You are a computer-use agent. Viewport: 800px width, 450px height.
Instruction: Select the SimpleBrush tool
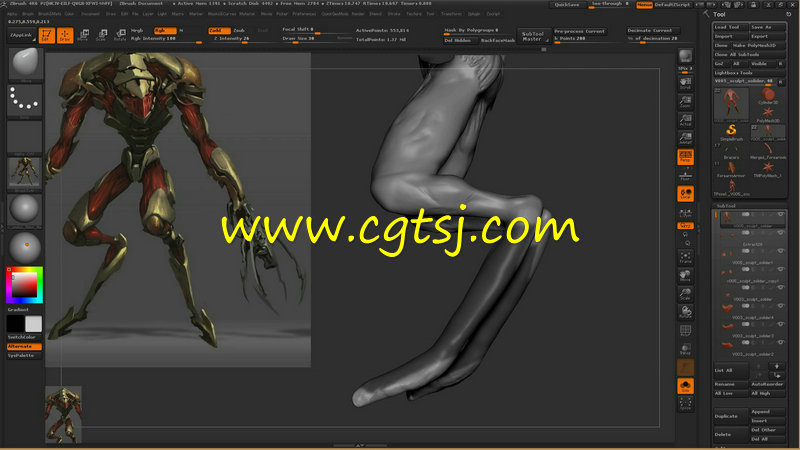pyautogui.click(x=731, y=133)
